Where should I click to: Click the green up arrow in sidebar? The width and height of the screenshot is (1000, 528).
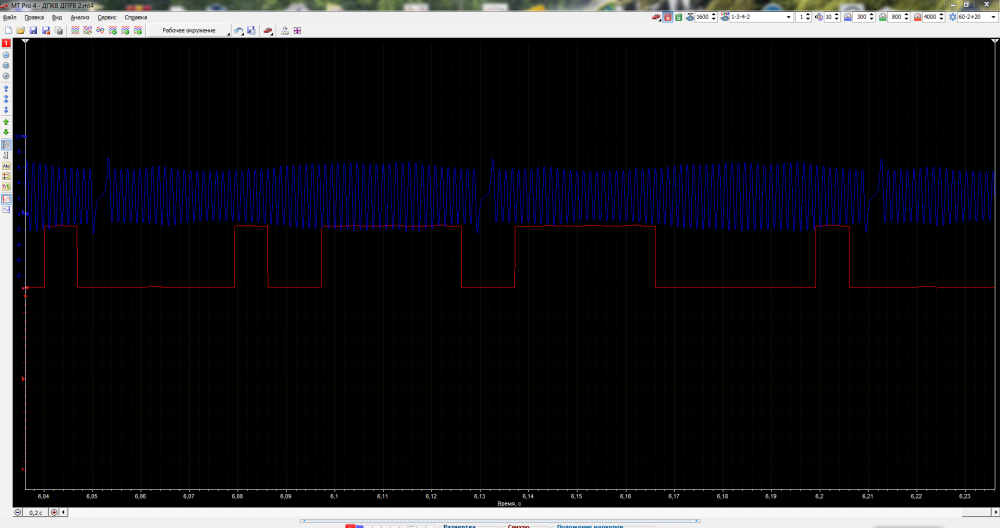6,122
